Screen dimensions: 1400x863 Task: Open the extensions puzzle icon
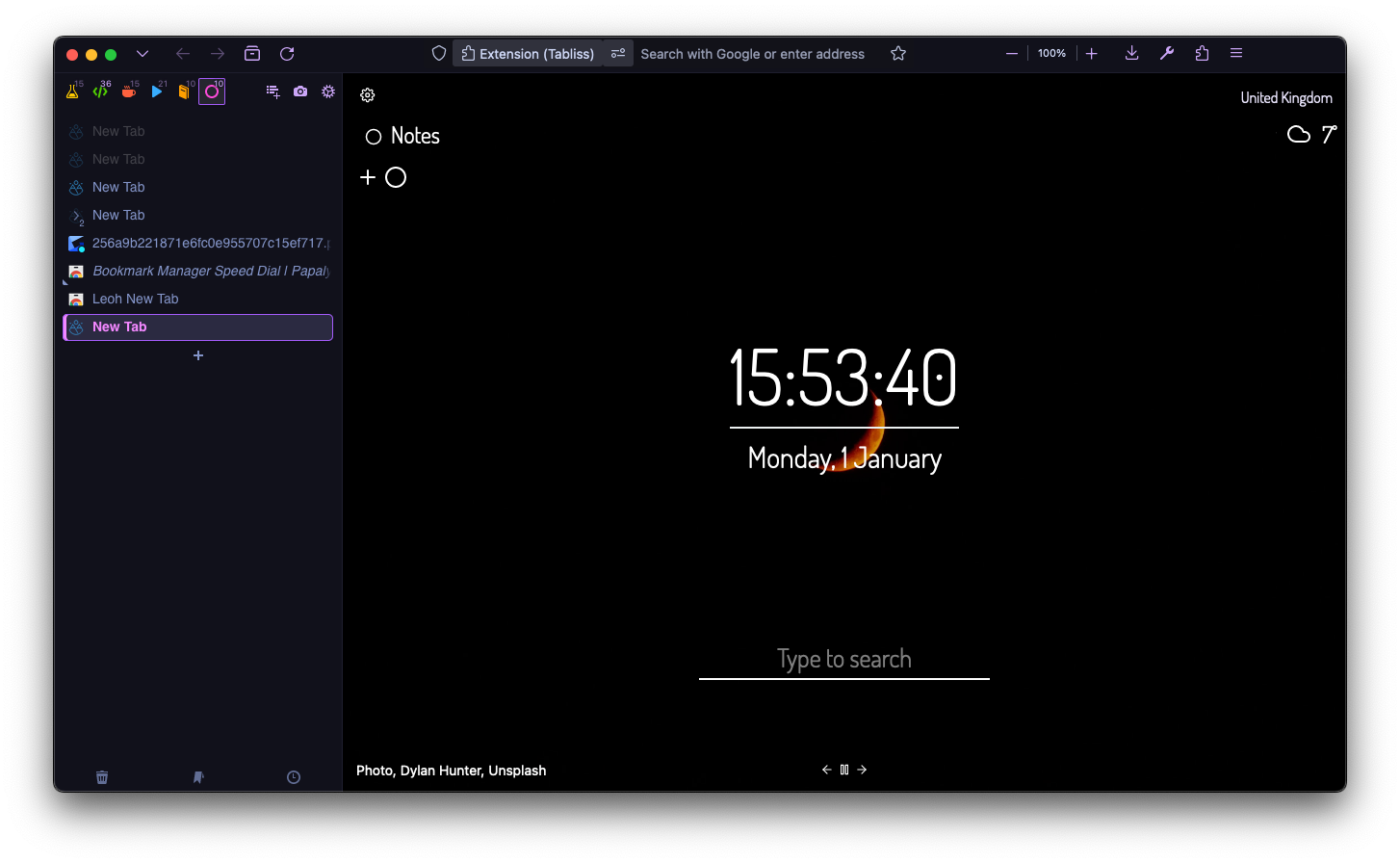tap(1202, 54)
